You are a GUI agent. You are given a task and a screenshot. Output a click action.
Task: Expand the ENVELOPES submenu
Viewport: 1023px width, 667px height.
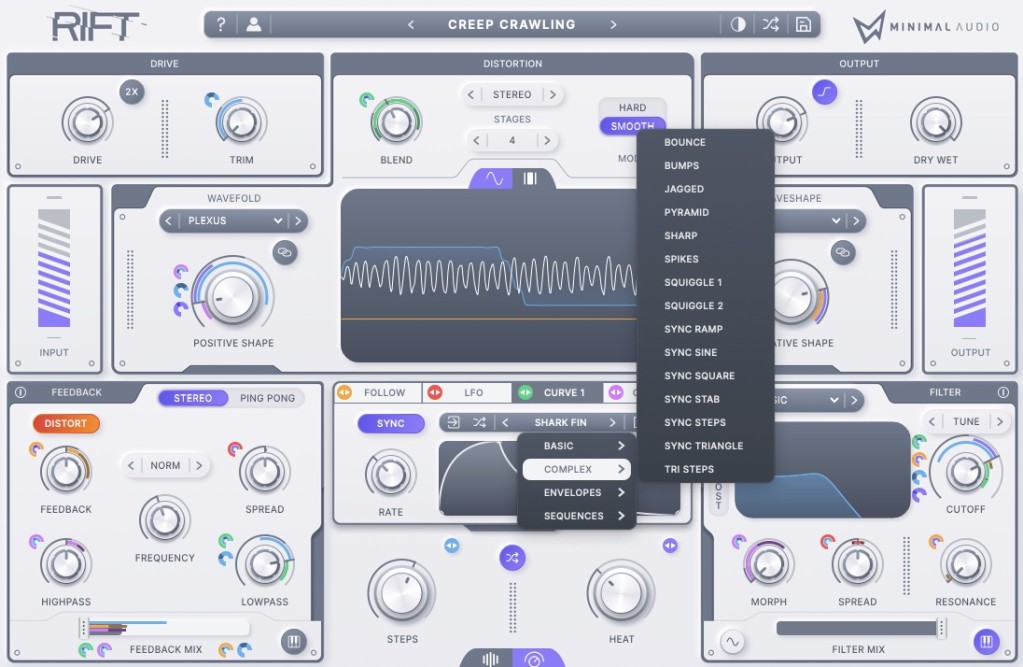[577, 493]
